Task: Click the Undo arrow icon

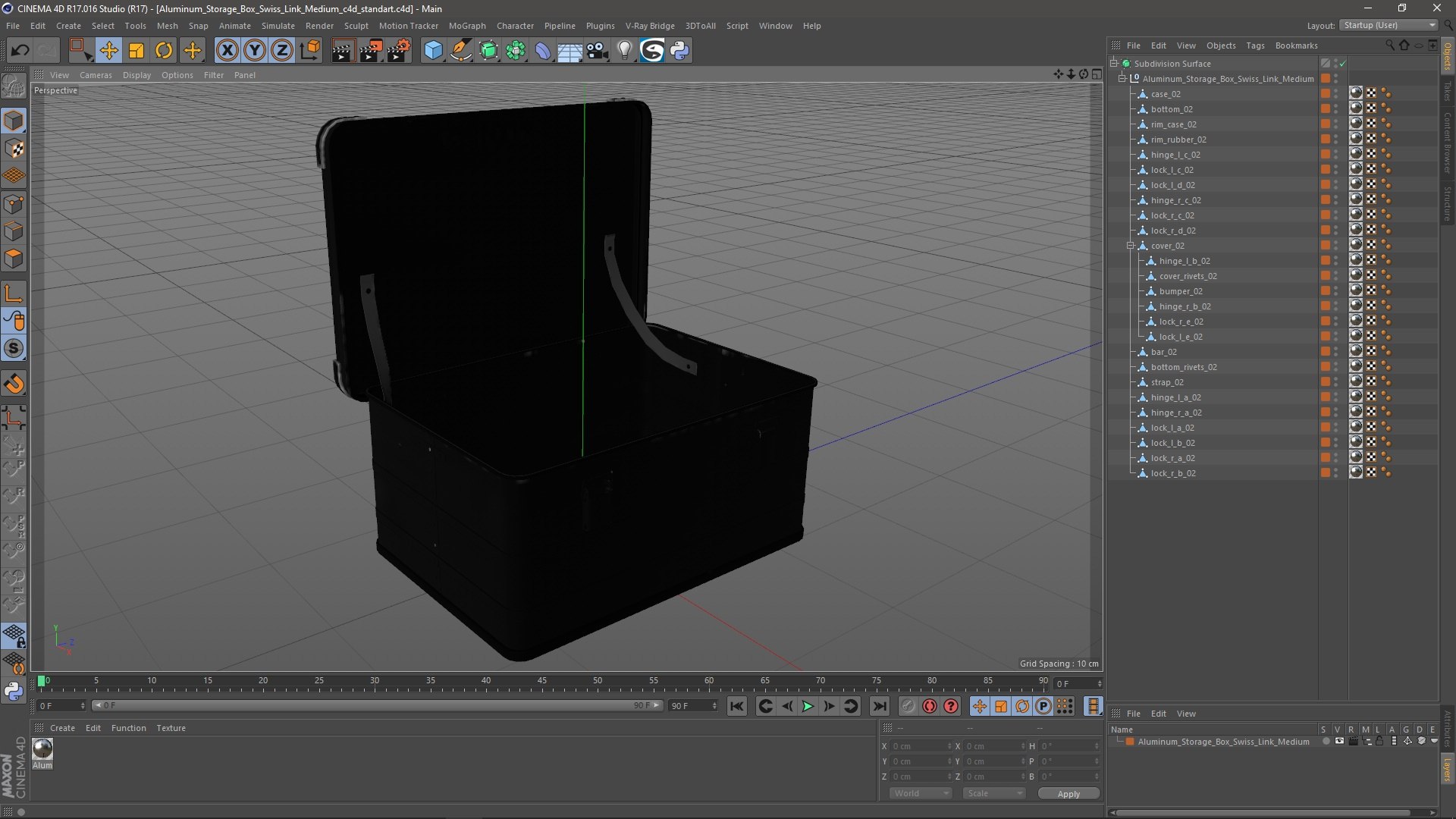Action: click(x=20, y=51)
